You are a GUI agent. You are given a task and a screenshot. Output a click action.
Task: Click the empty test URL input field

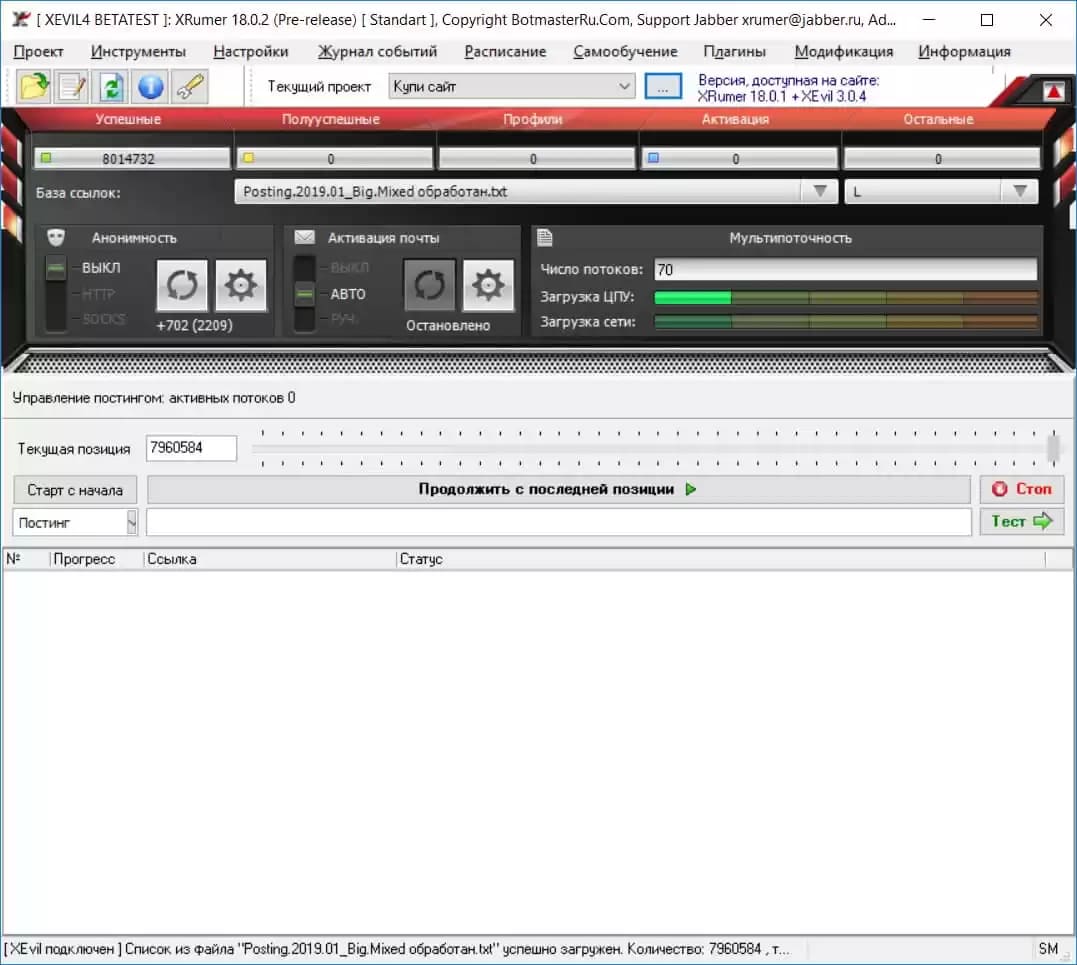(558, 522)
